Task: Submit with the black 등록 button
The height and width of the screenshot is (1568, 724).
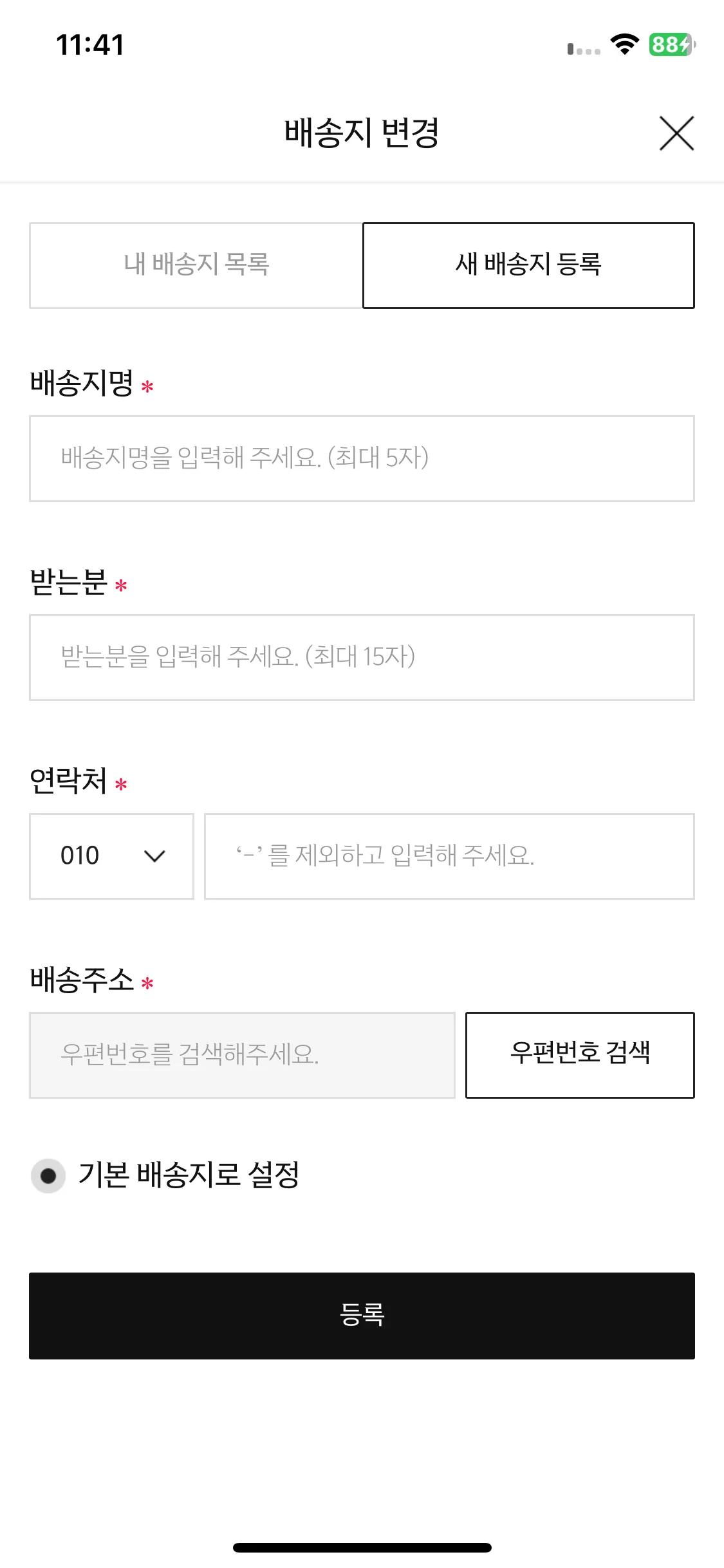Action: point(362,1316)
